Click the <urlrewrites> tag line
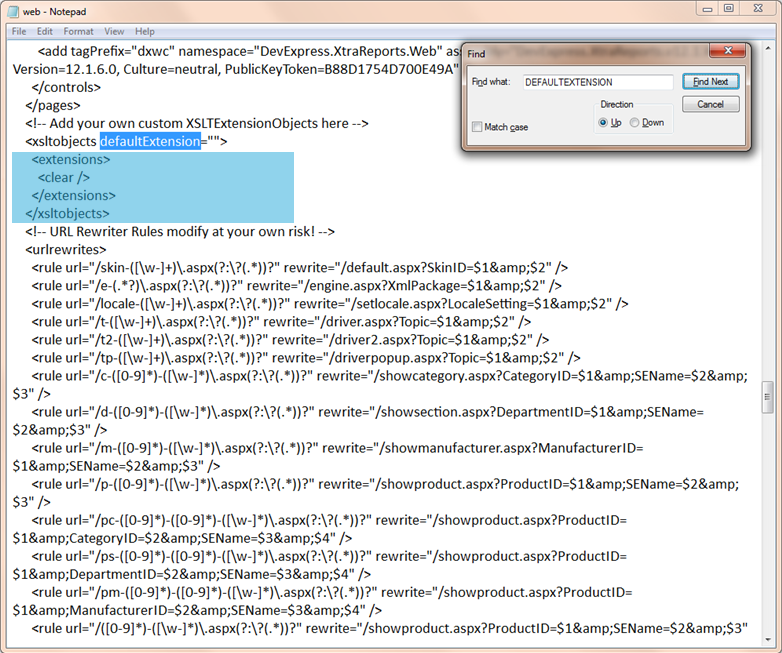Image resolution: width=782 pixels, height=653 pixels. tap(66, 249)
